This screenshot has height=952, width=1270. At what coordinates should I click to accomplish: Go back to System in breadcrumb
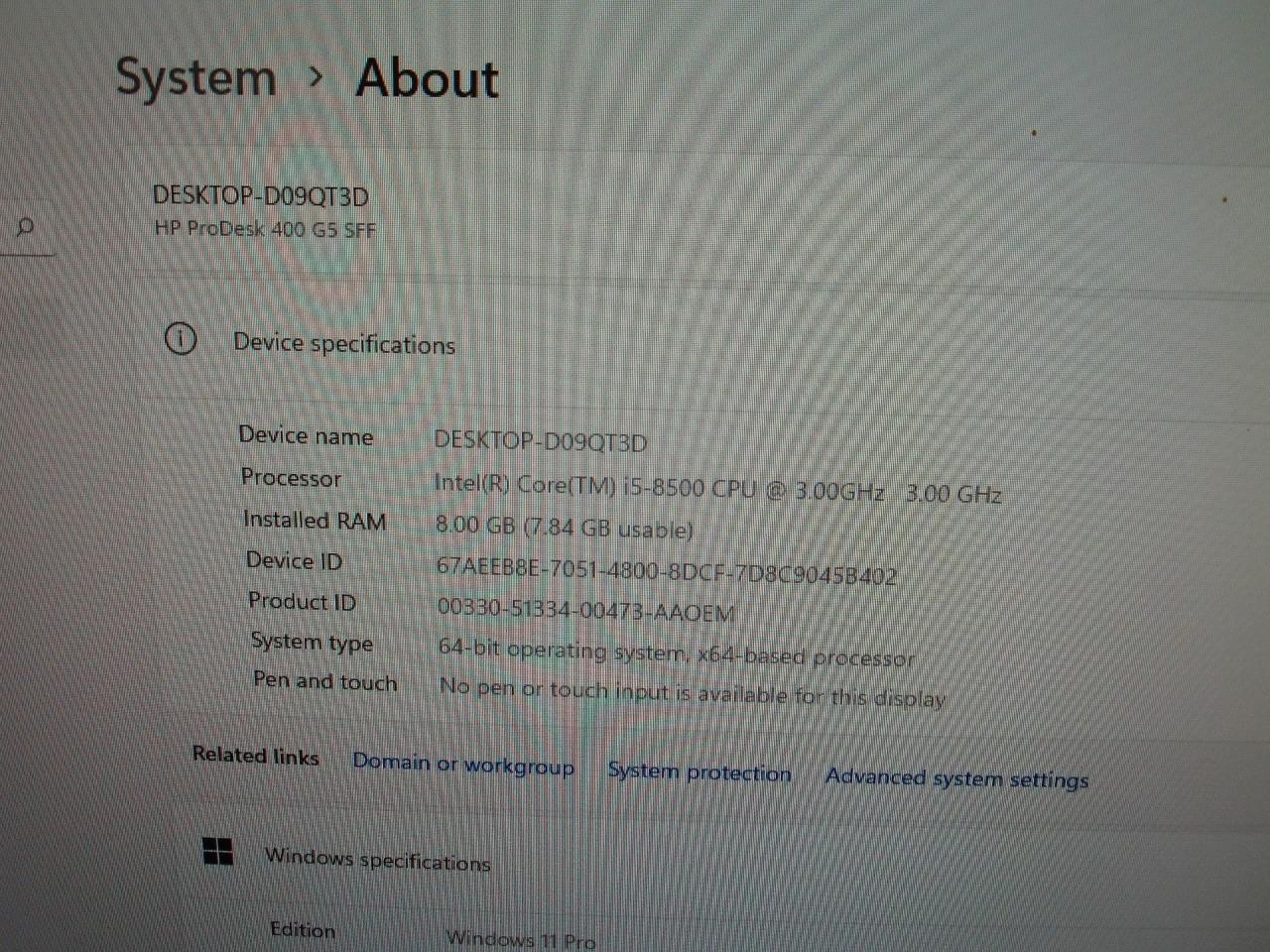point(195,77)
